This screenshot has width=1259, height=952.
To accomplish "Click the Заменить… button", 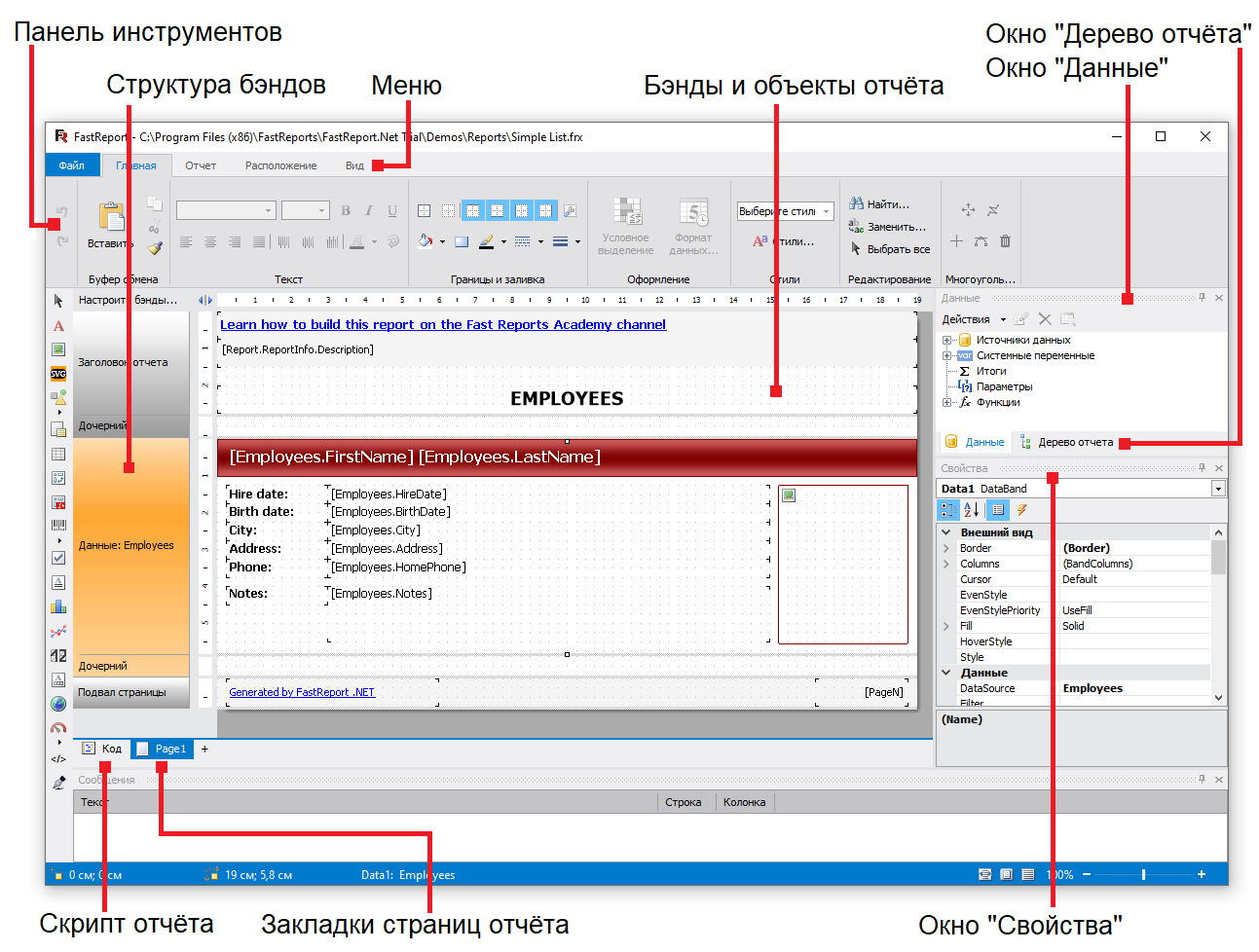I will tap(887, 227).
